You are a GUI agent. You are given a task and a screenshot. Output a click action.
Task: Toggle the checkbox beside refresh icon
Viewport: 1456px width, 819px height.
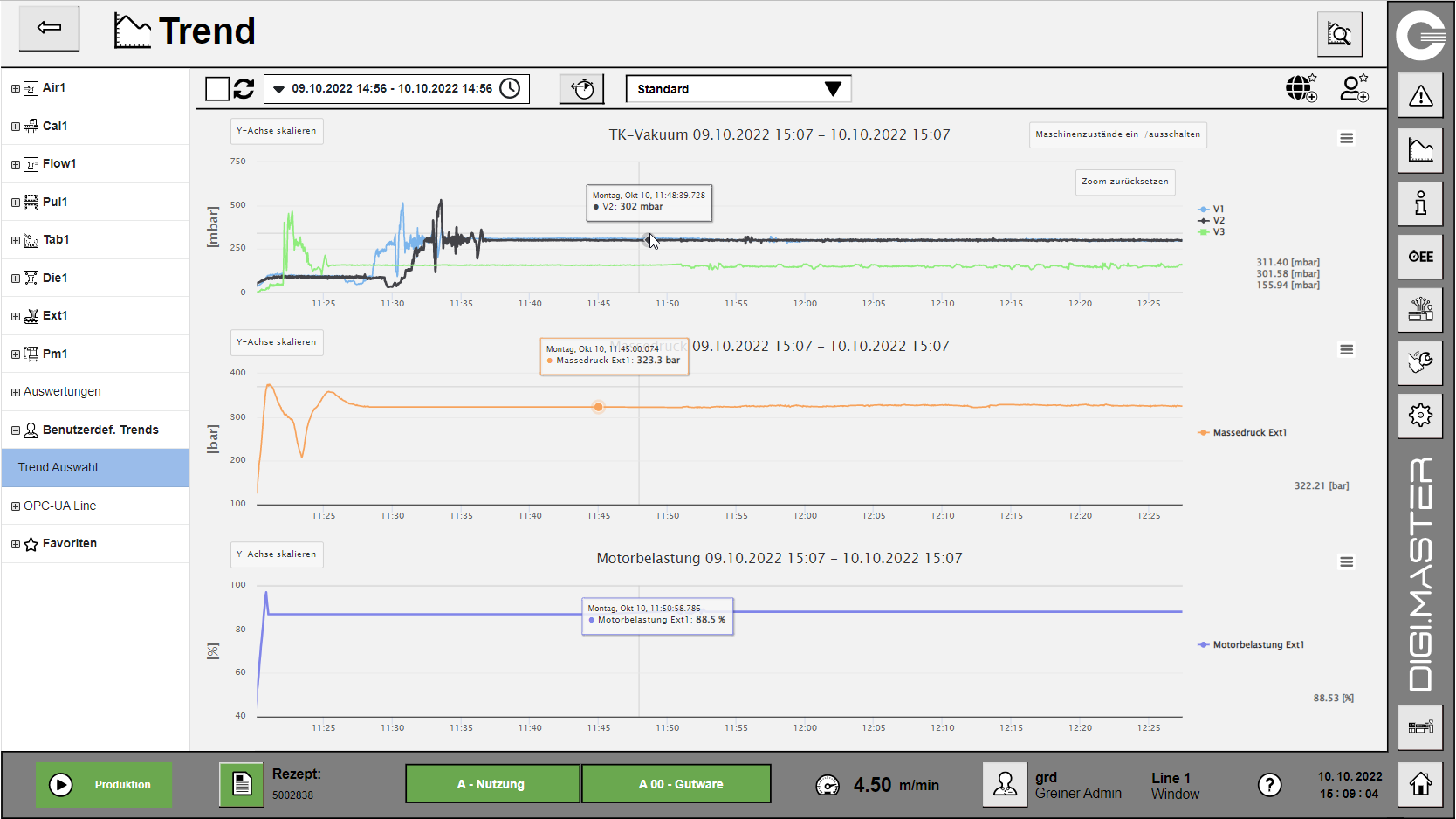pos(217,88)
